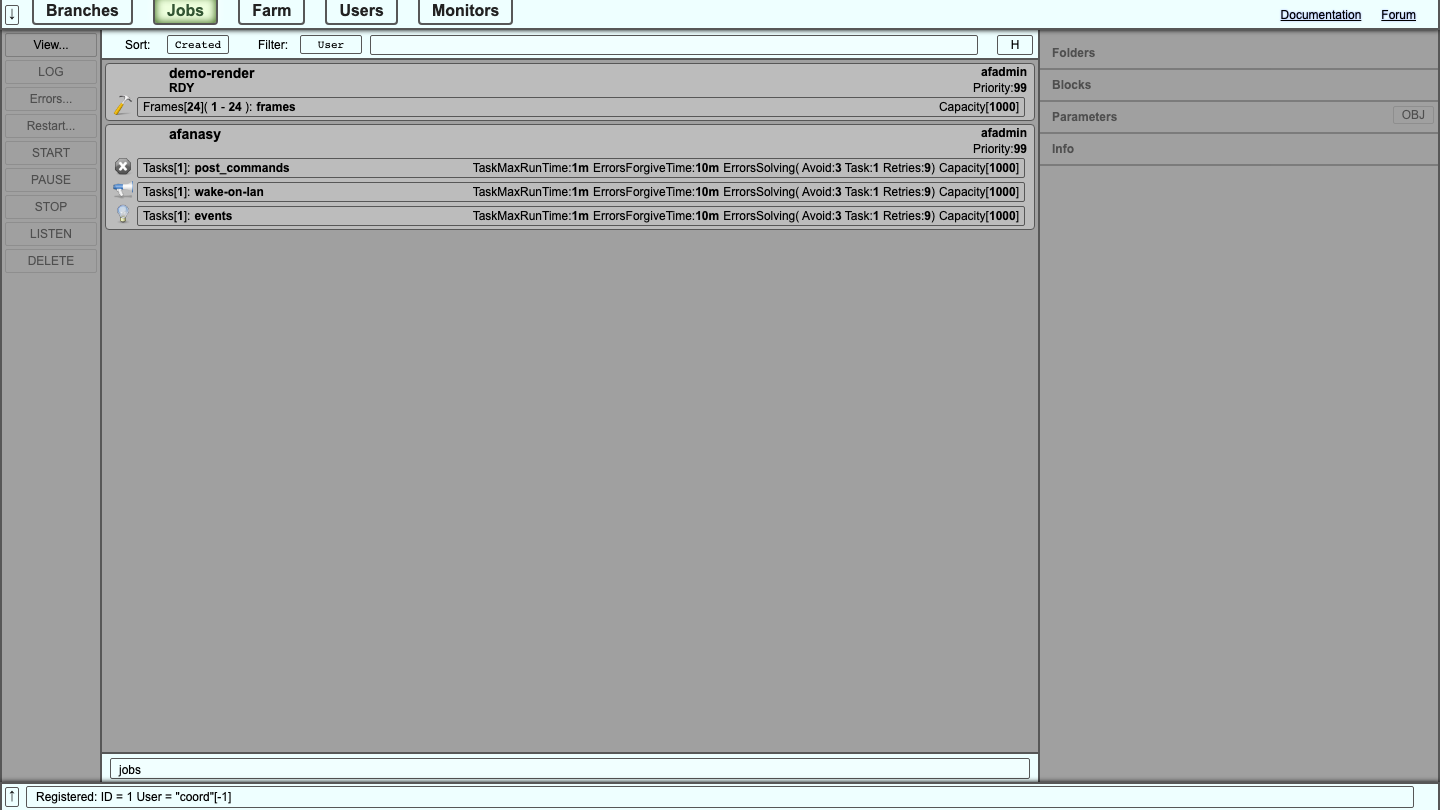Toggle the H hidden jobs button
Screen dimensions: 1440x810
[1015, 45]
